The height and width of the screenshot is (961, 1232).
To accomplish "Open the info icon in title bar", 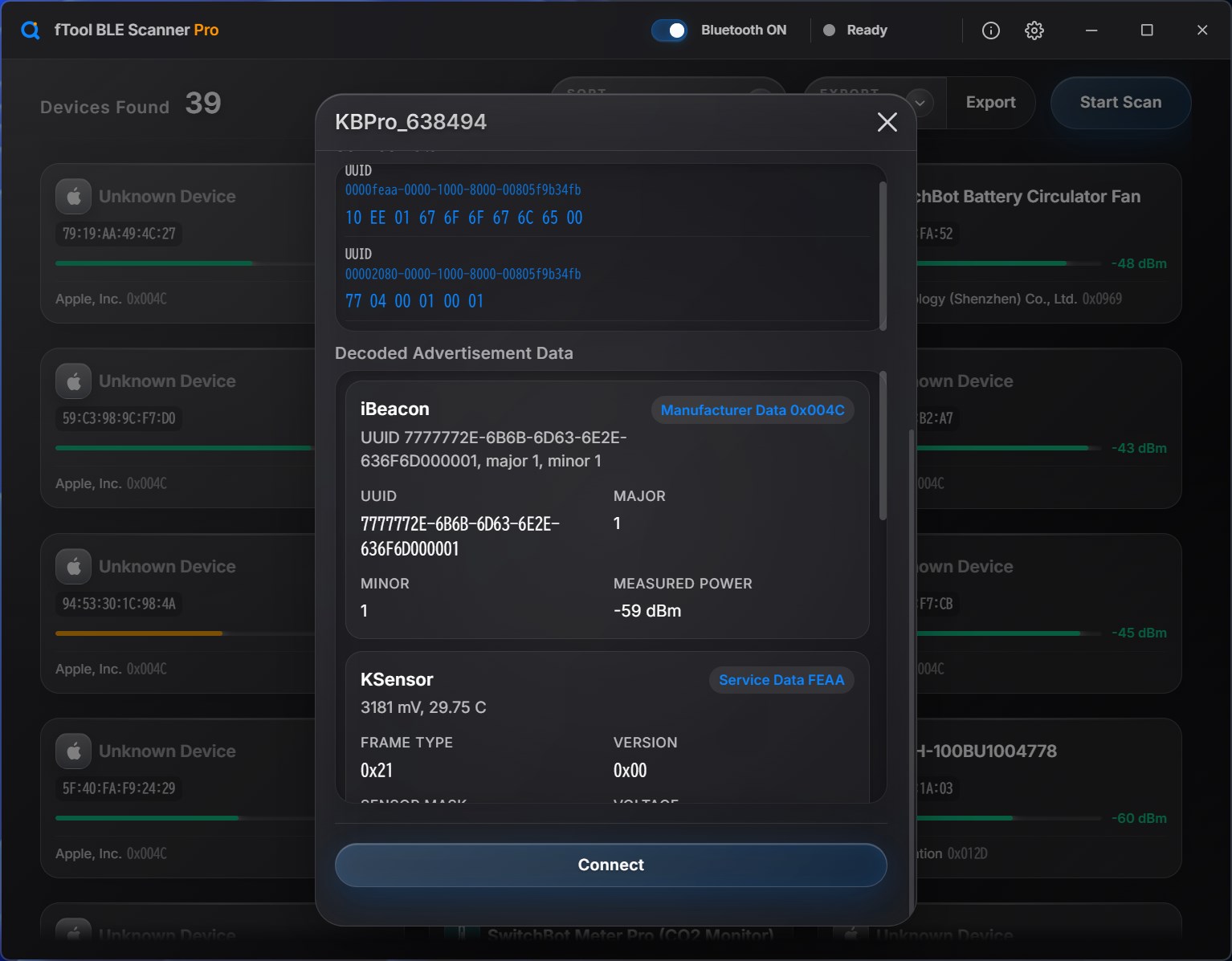I will [x=991, y=31].
